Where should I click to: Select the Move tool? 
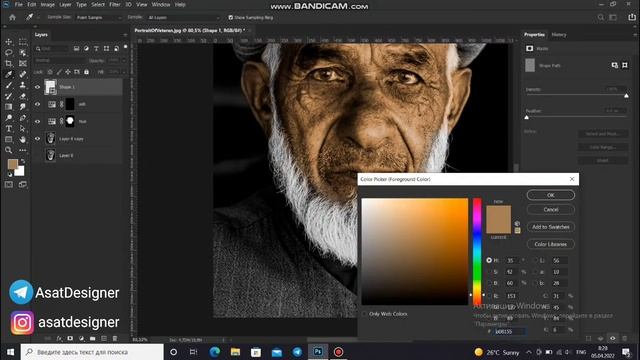(9, 42)
